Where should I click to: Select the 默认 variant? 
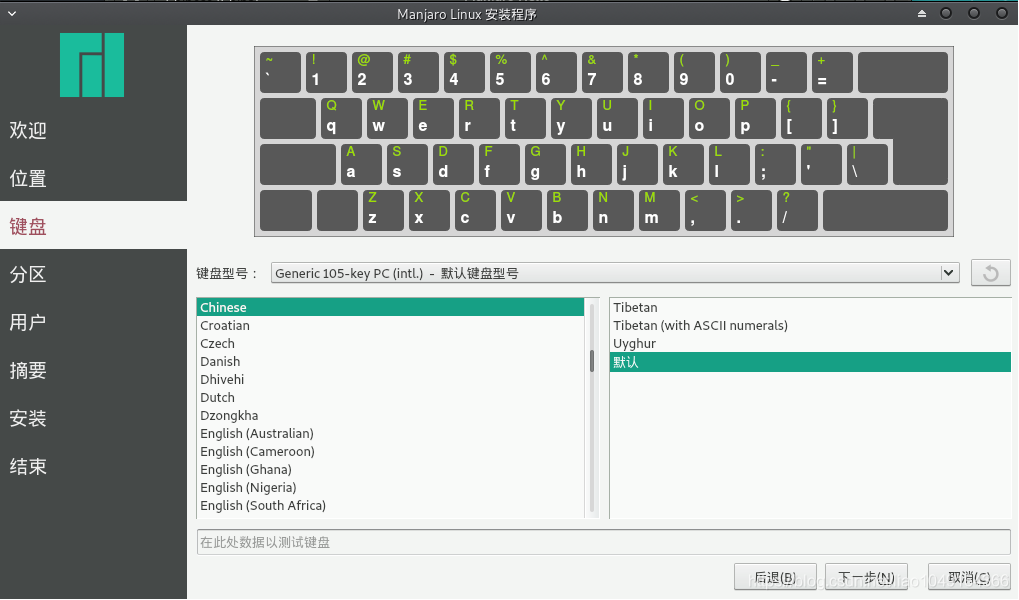coord(810,362)
